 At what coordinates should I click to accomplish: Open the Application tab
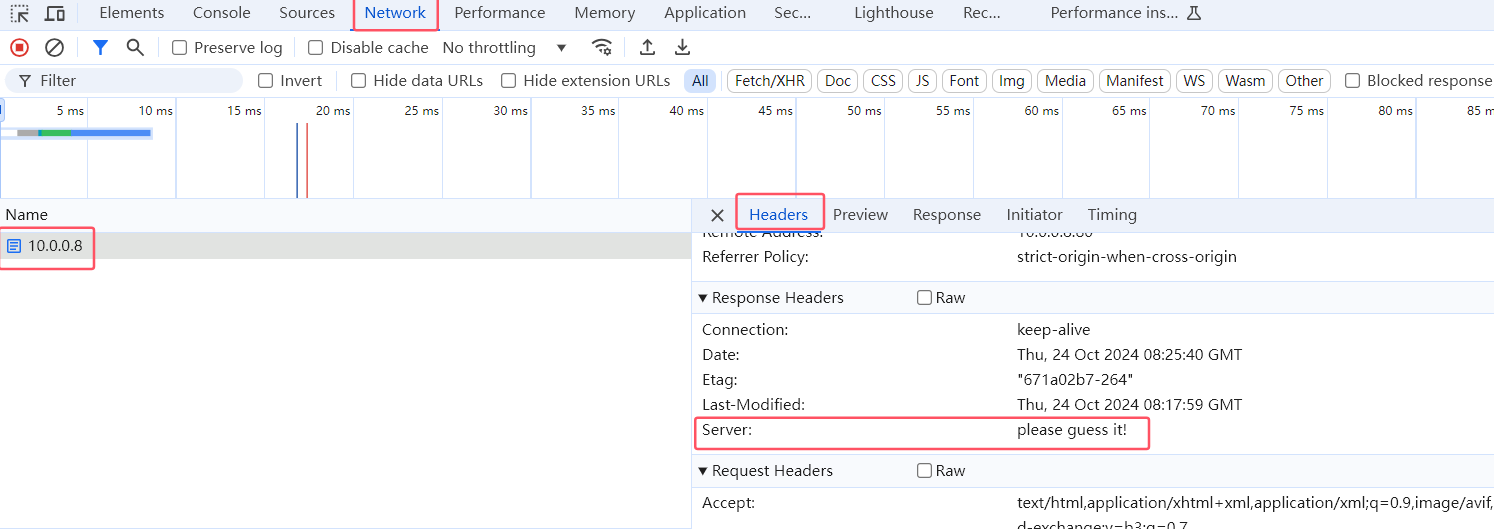[705, 13]
